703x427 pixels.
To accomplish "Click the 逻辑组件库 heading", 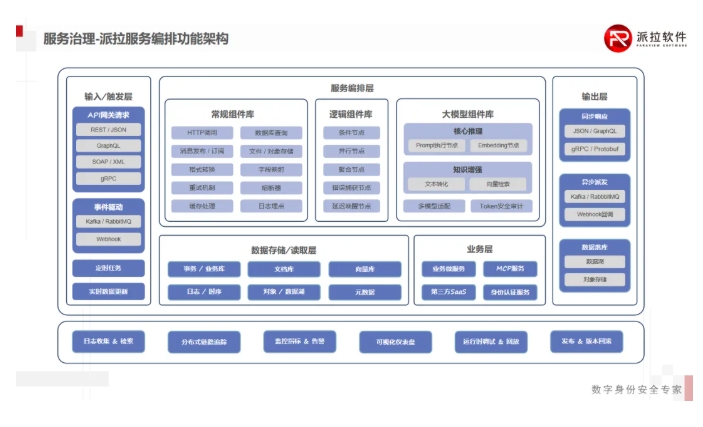I will pos(351,114).
